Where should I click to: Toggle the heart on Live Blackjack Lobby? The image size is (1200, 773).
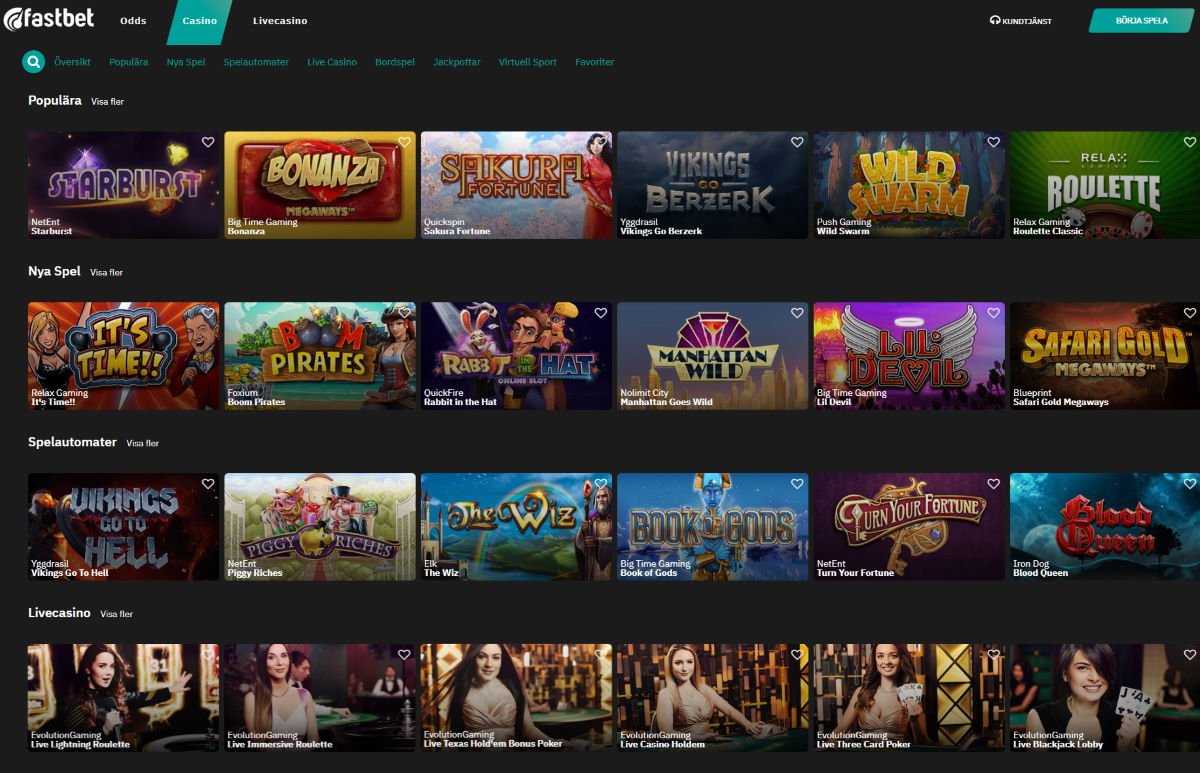(x=1190, y=655)
